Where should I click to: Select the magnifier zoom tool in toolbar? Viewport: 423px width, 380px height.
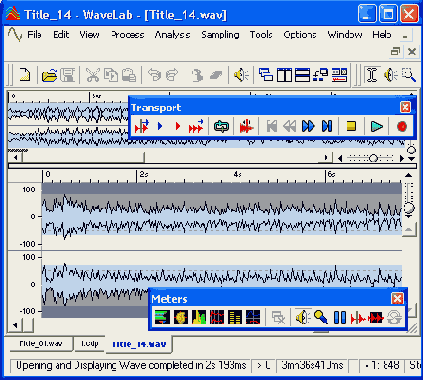408,75
